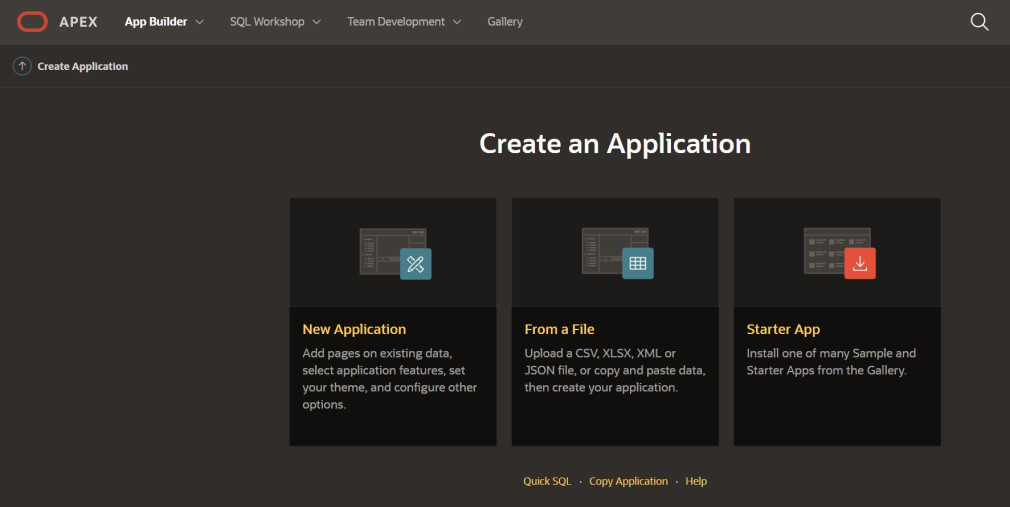1010x507 pixels.
Task: Open the Gallery menu item
Action: coord(505,21)
